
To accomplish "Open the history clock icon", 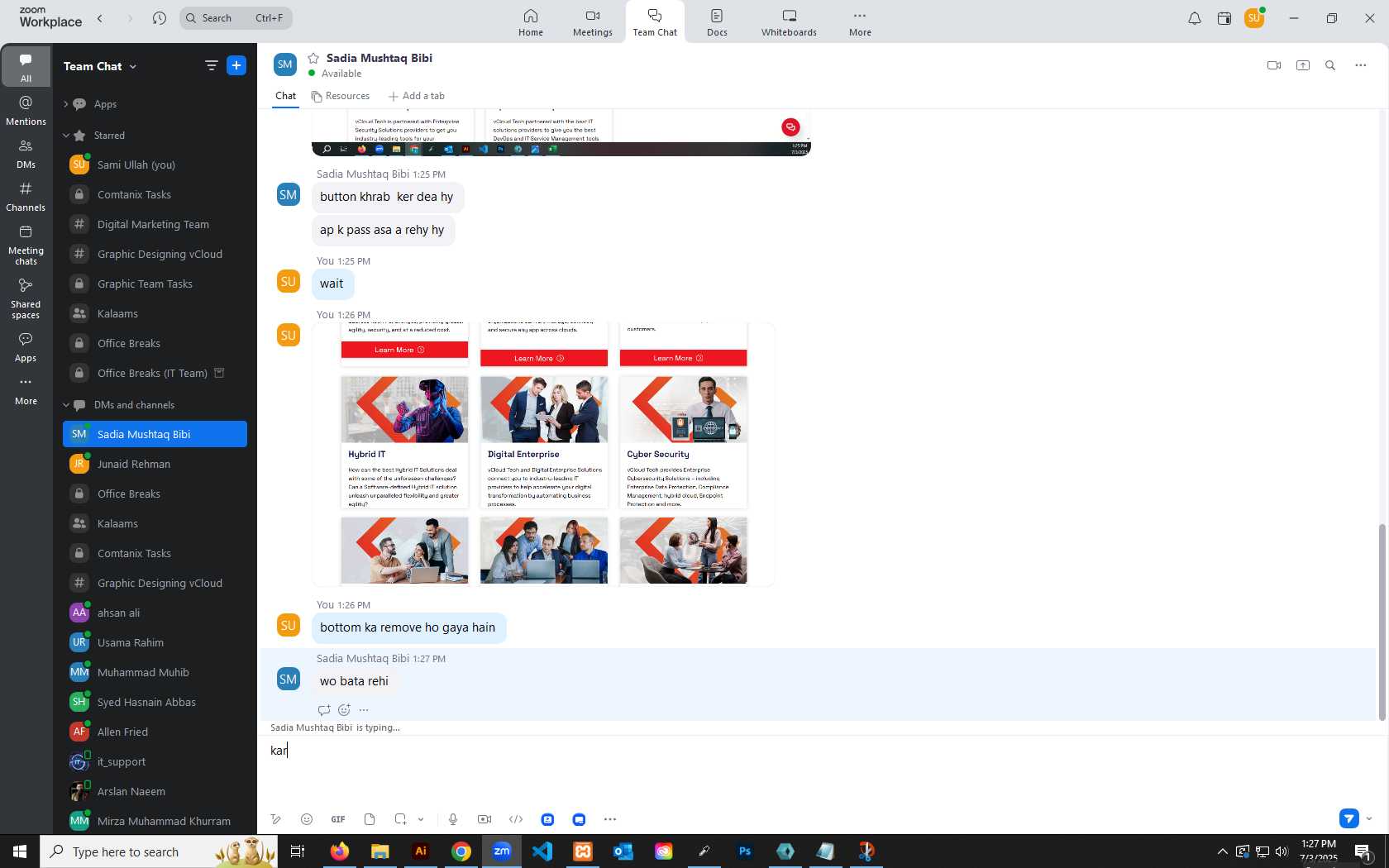I will [160, 18].
